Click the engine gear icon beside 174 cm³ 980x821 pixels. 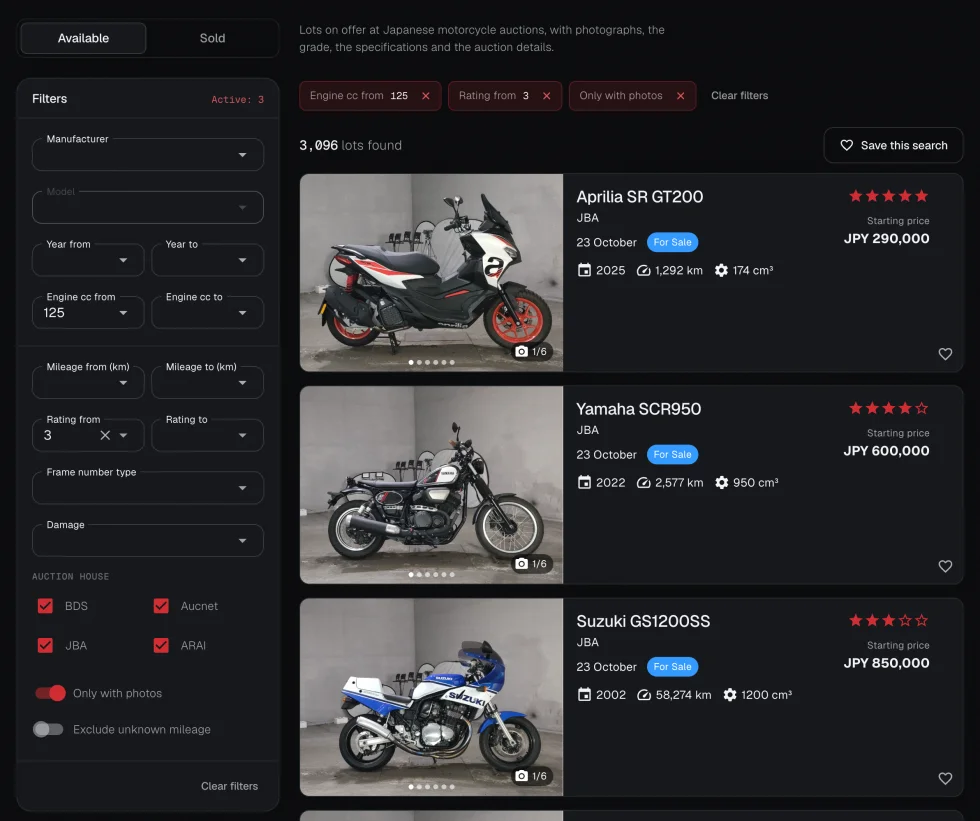(721, 270)
